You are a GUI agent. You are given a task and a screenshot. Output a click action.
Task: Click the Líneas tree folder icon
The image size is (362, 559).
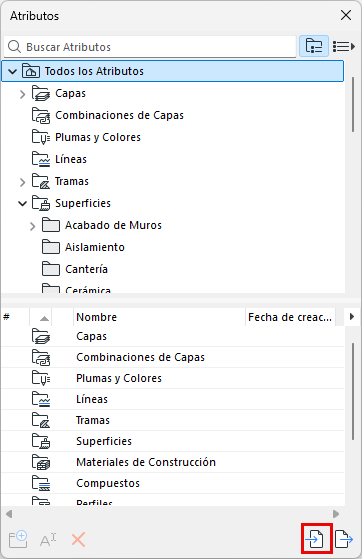coord(41,159)
